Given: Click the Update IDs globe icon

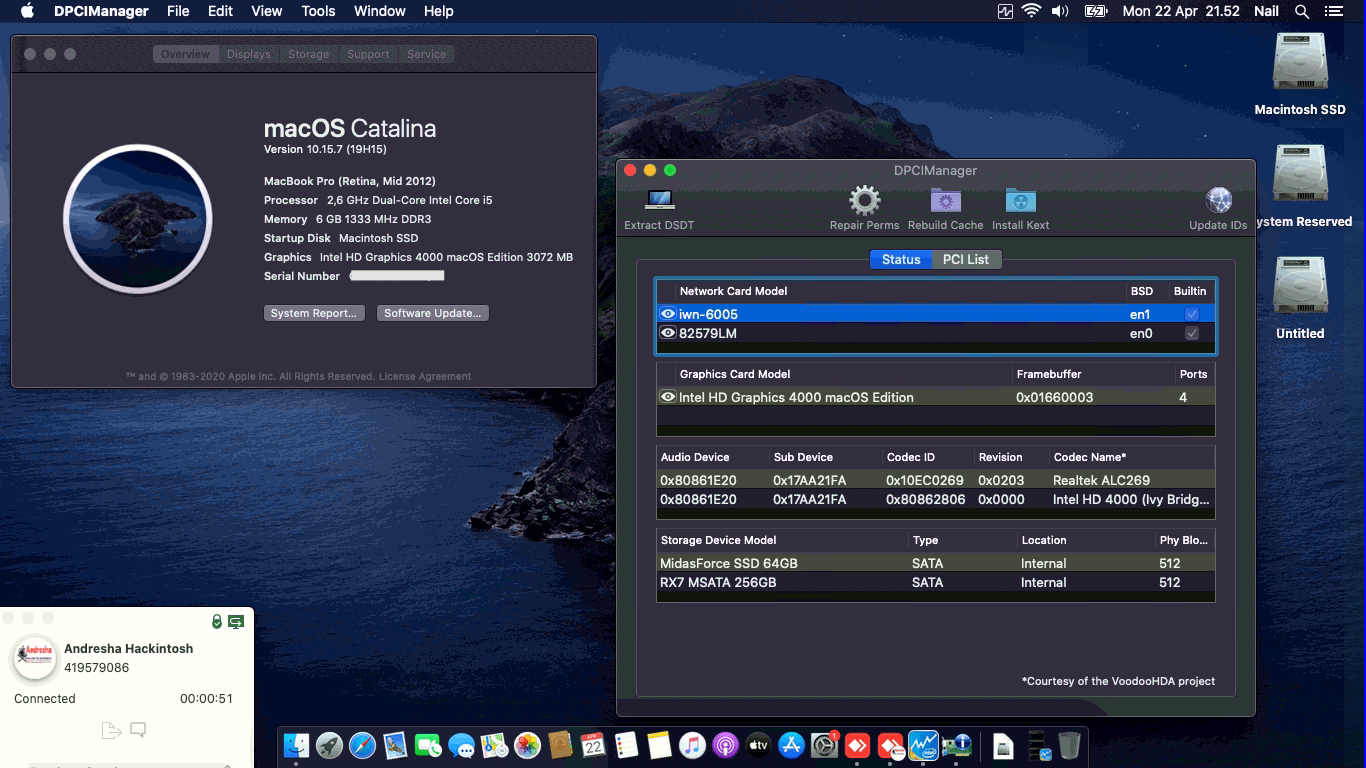Looking at the screenshot, I should tap(1218, 200).
